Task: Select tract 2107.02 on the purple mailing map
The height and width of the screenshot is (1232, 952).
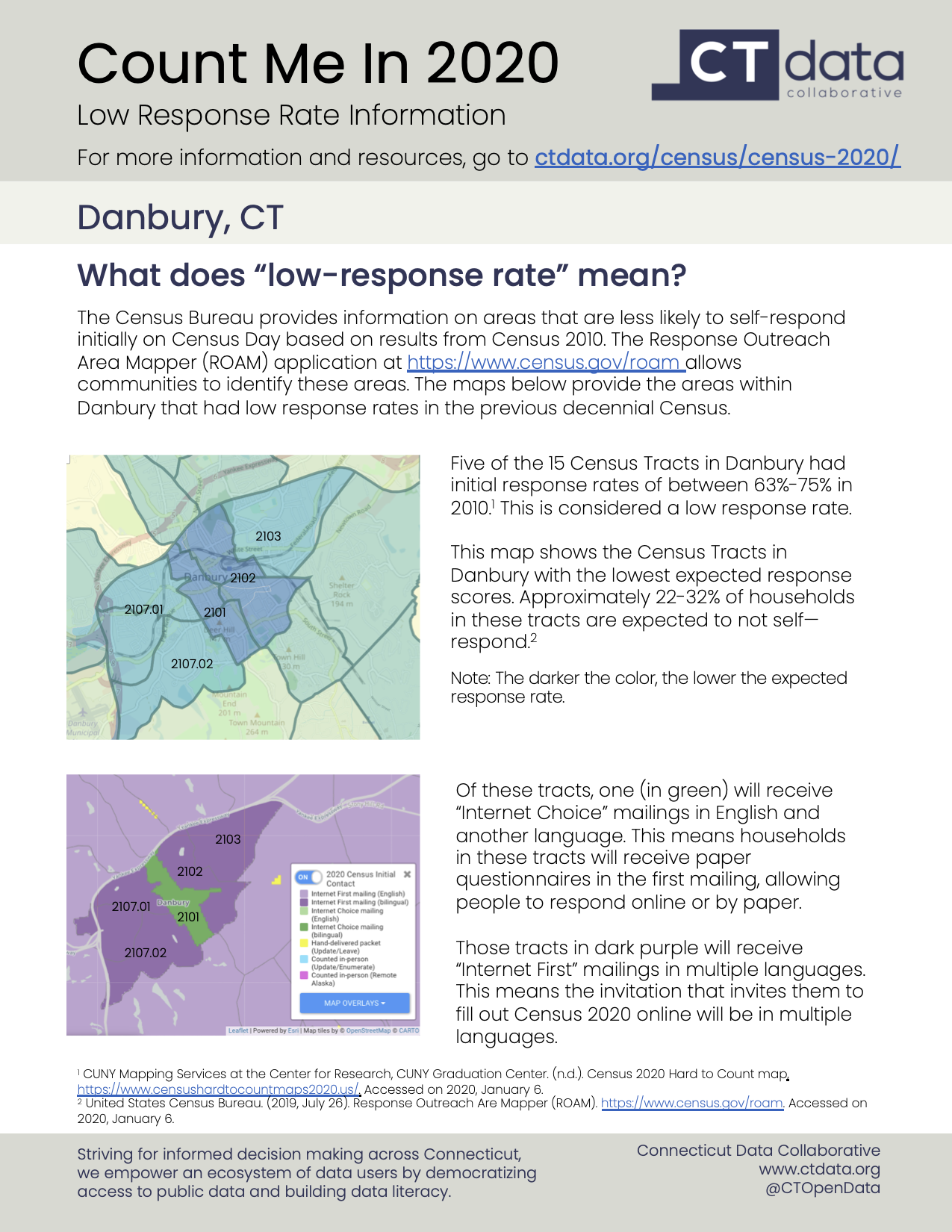Action: [x=145, y=953]
